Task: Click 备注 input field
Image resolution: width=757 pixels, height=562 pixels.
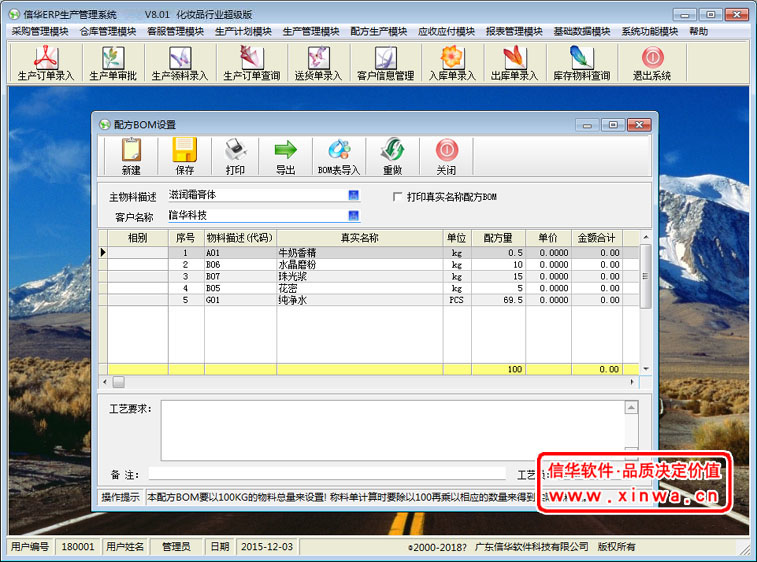Action: [x=327, y=474]
